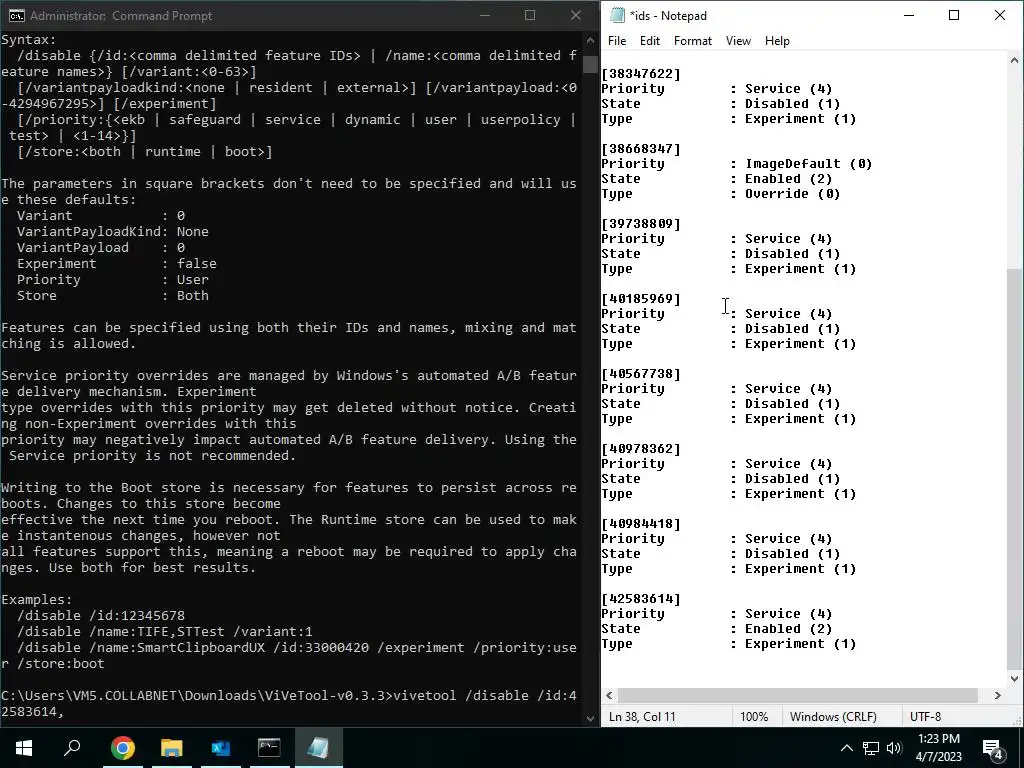
Task: Click Command Prompt scroll up arrow
Action: (590, 40)
